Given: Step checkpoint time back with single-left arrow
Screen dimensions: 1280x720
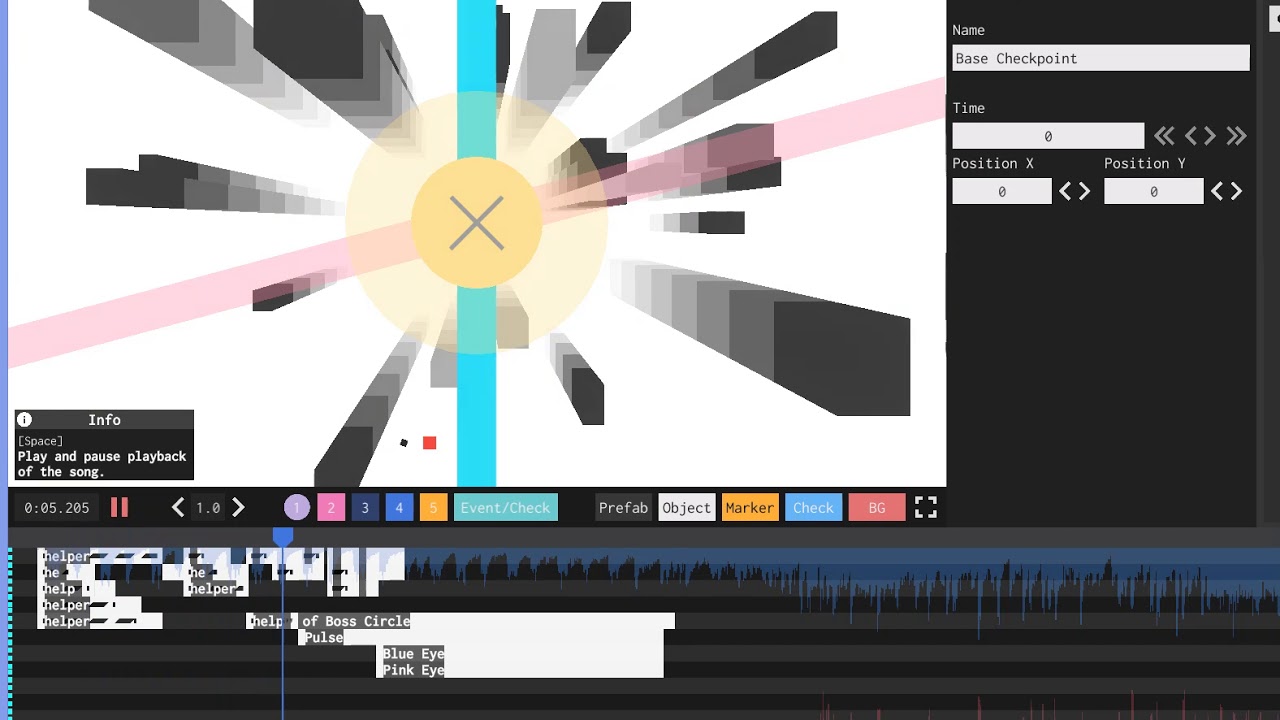Looking at the screenshot, I should (1191, 136).
